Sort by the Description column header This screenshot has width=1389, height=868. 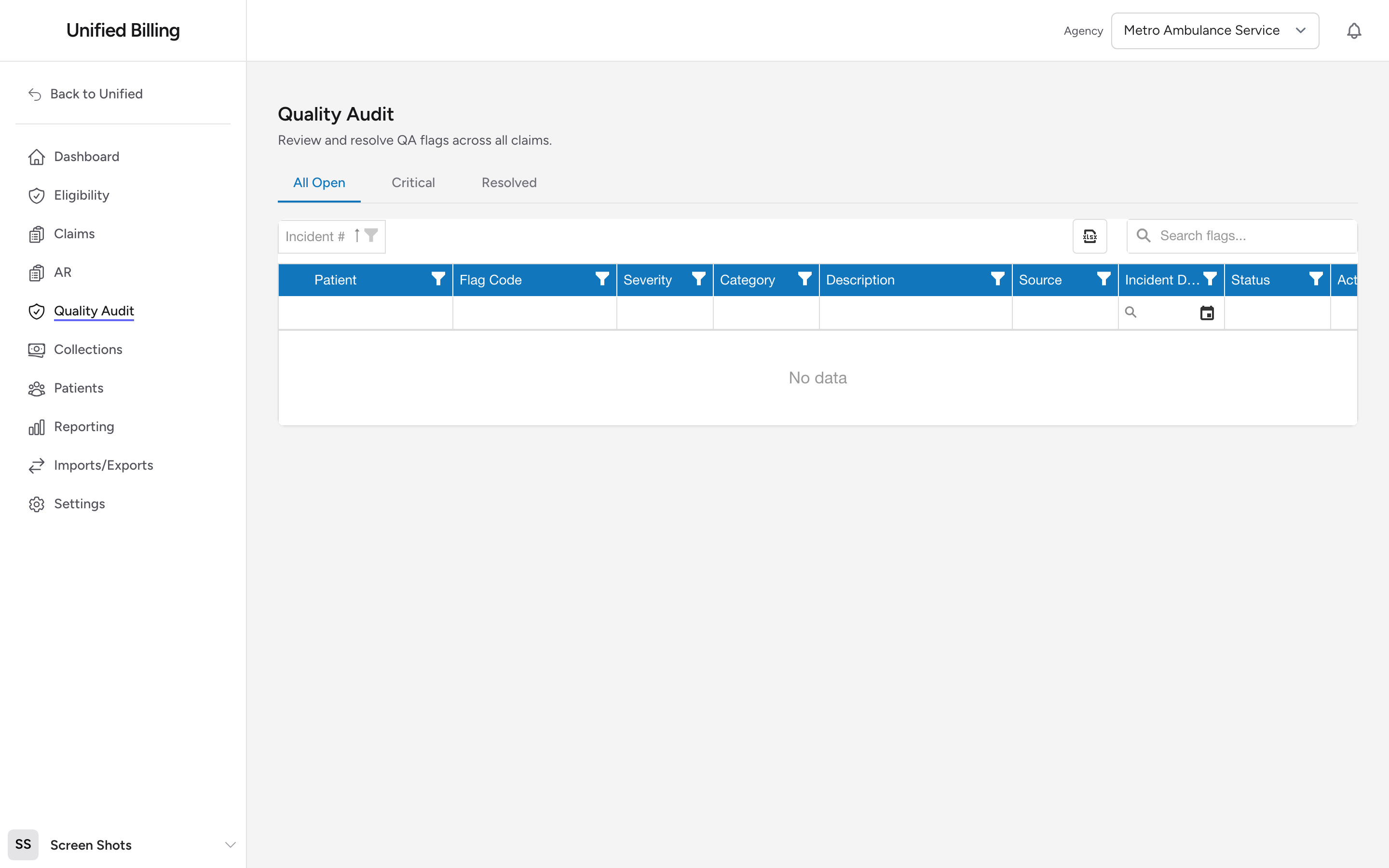tap(860, 280)
